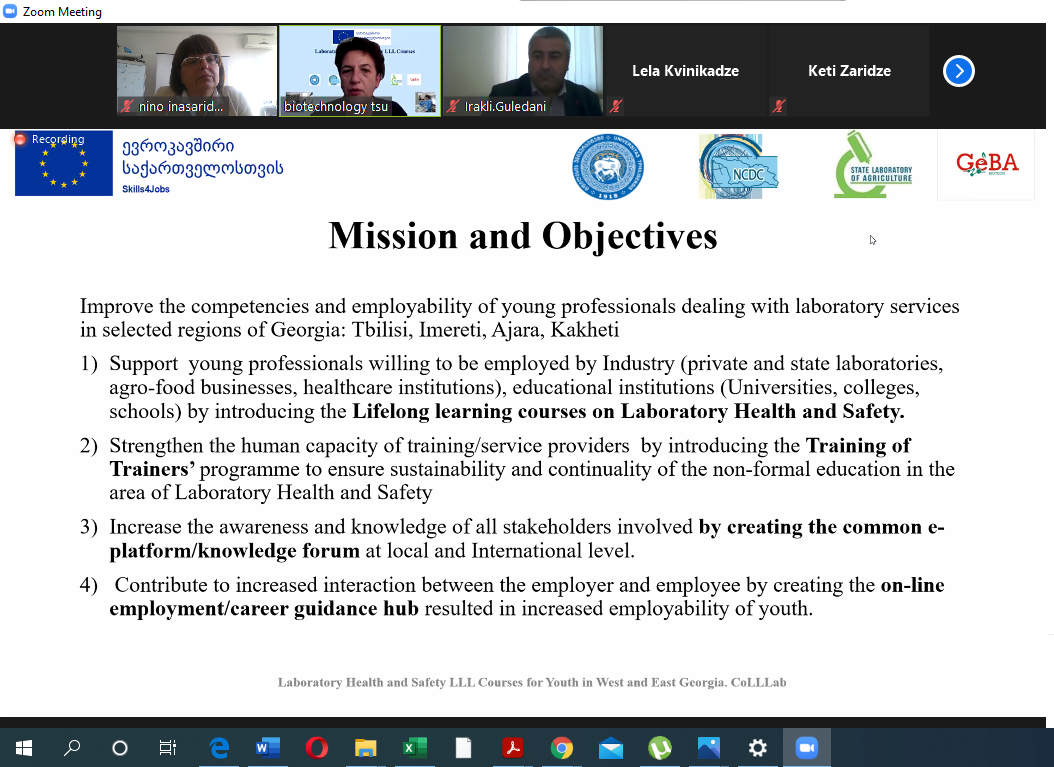Open the Photos app from taskbar
This screenshot has width=1054, height=767.
coord(708,748)
